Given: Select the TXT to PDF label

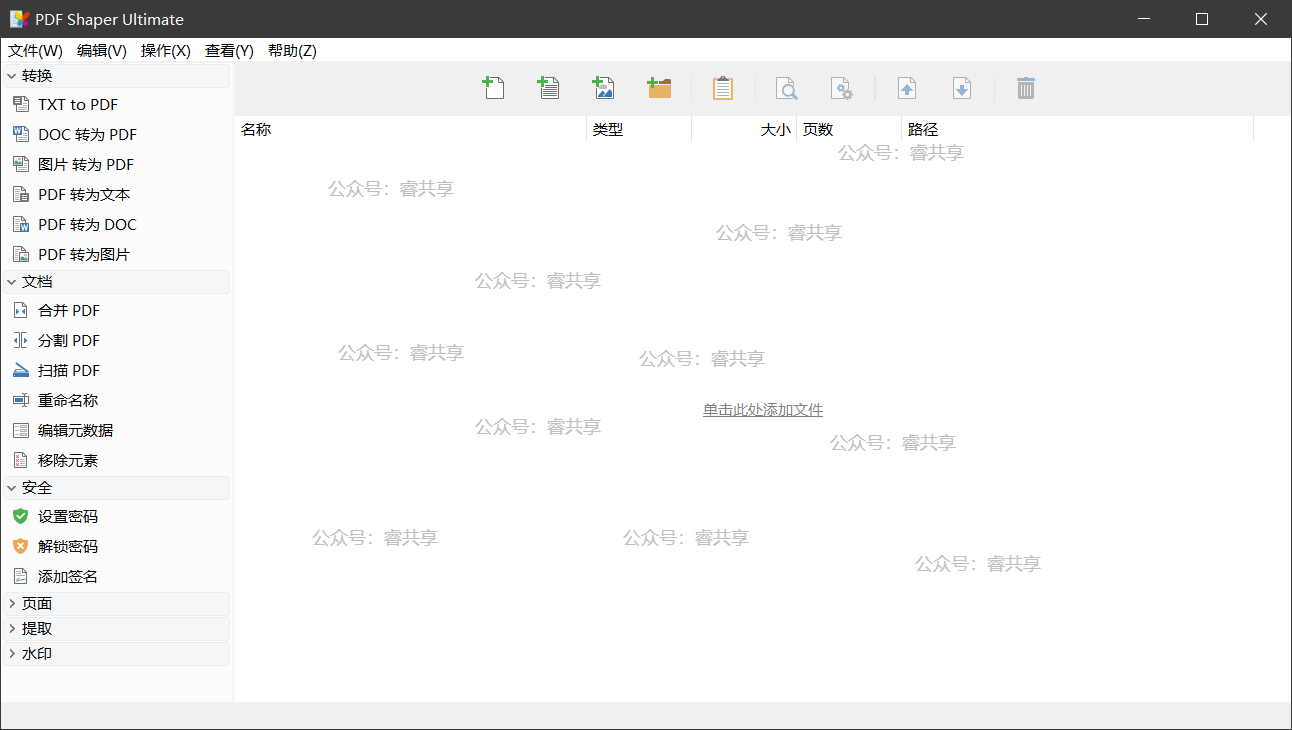Looking at the screenshot, I should (x=78, y=105).
